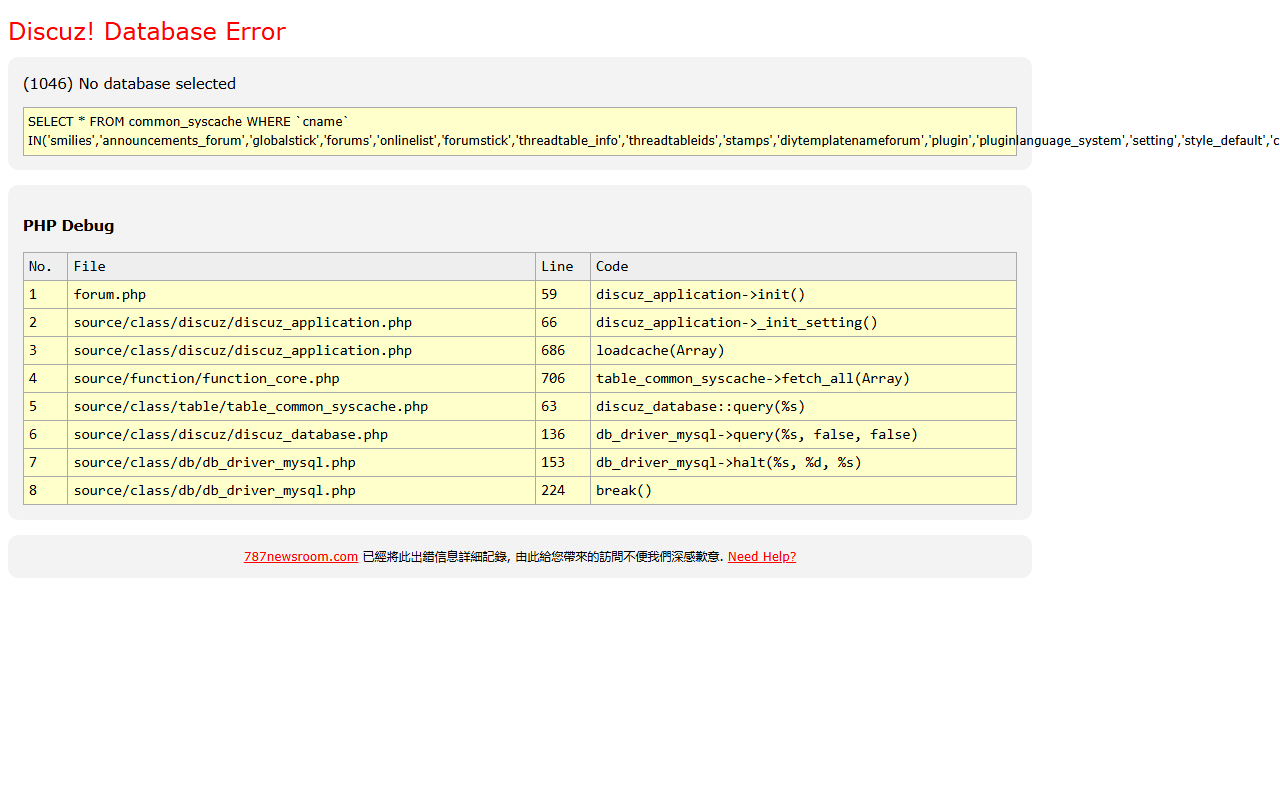Click line number 66 cell
This screenshot has height=800, width=1280.
click(563, 323)
